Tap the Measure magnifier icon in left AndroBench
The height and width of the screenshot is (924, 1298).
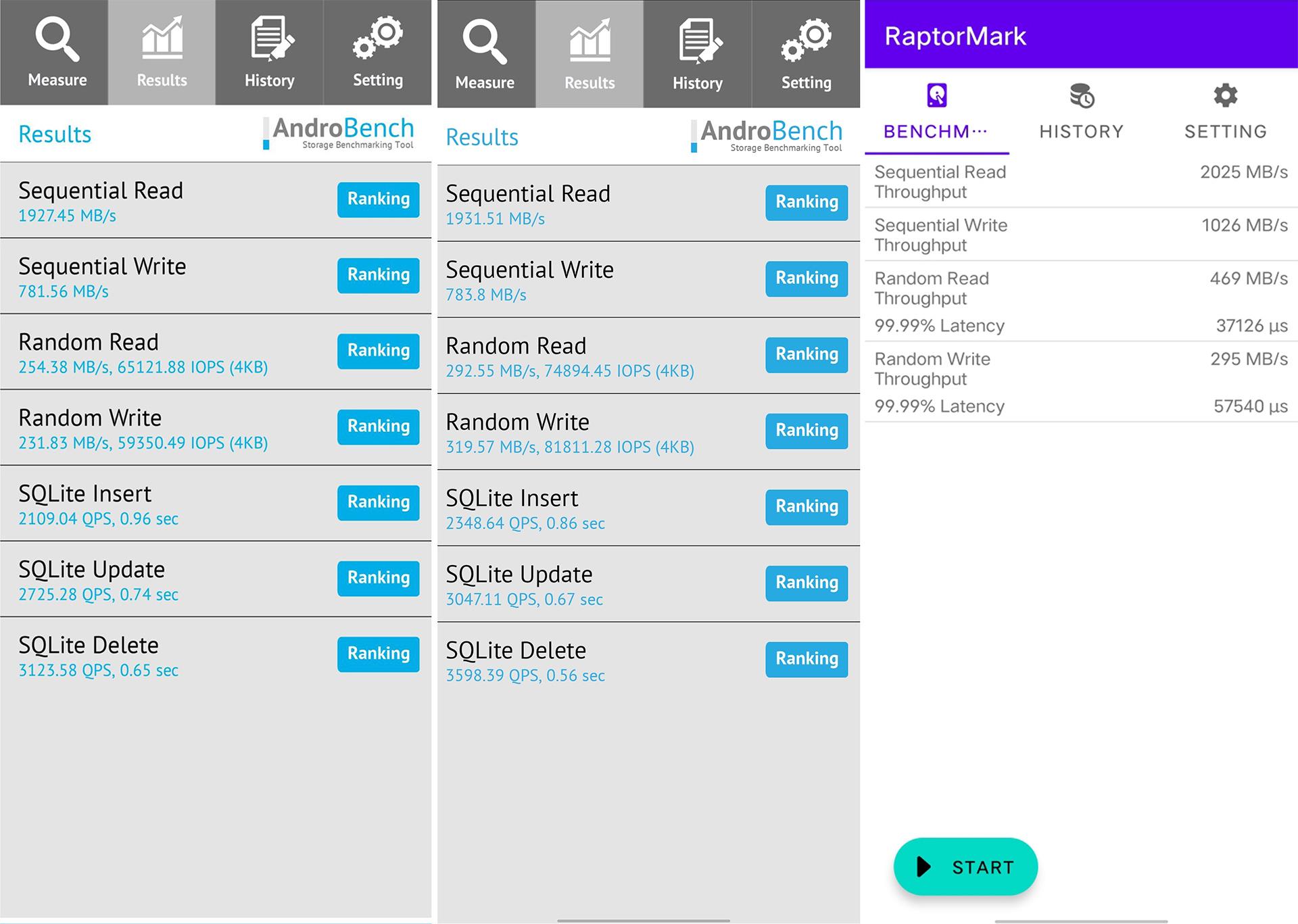click(57, 39)
